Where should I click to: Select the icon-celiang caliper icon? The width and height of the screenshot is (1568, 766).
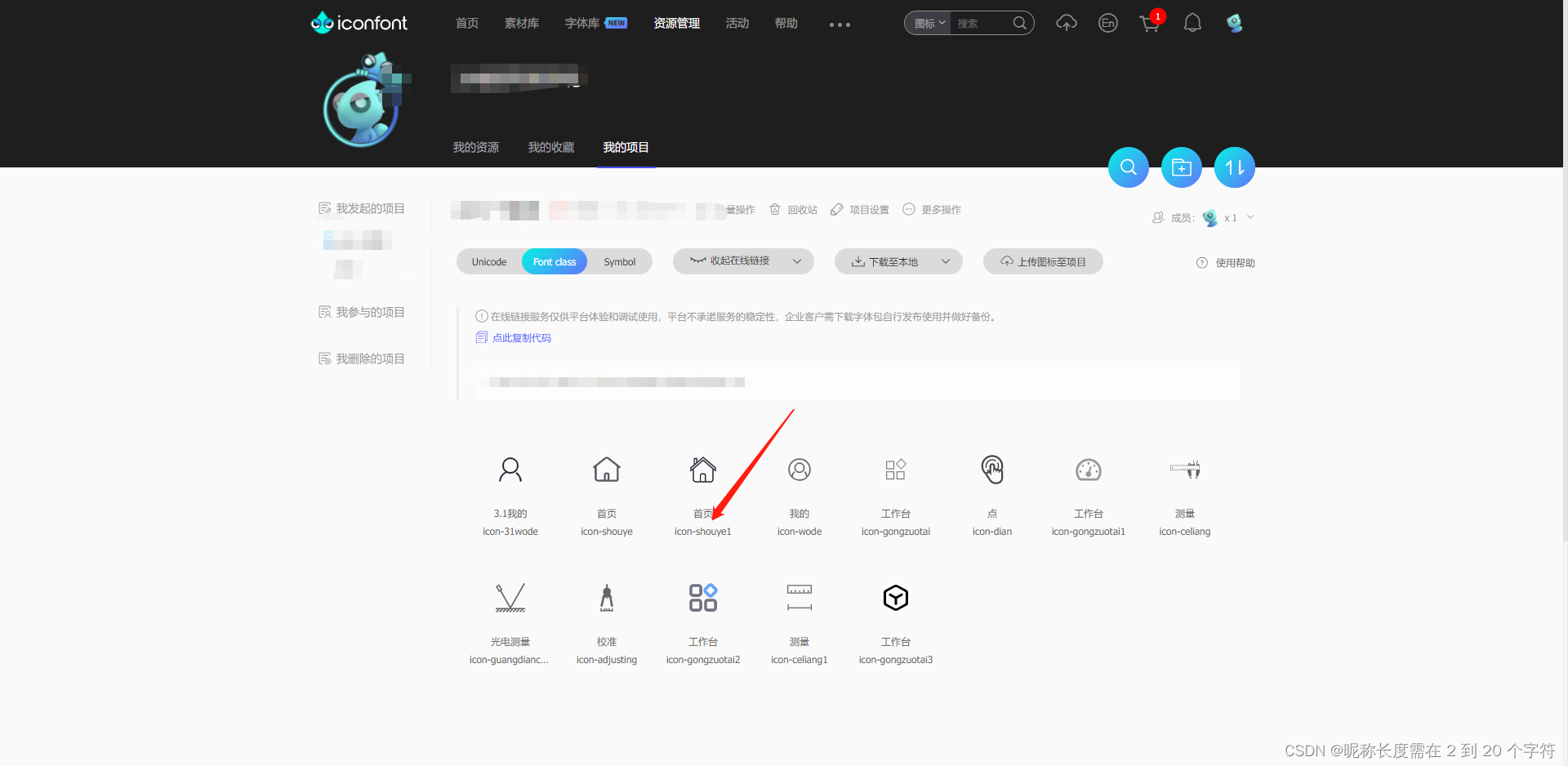pos(1185,470)
